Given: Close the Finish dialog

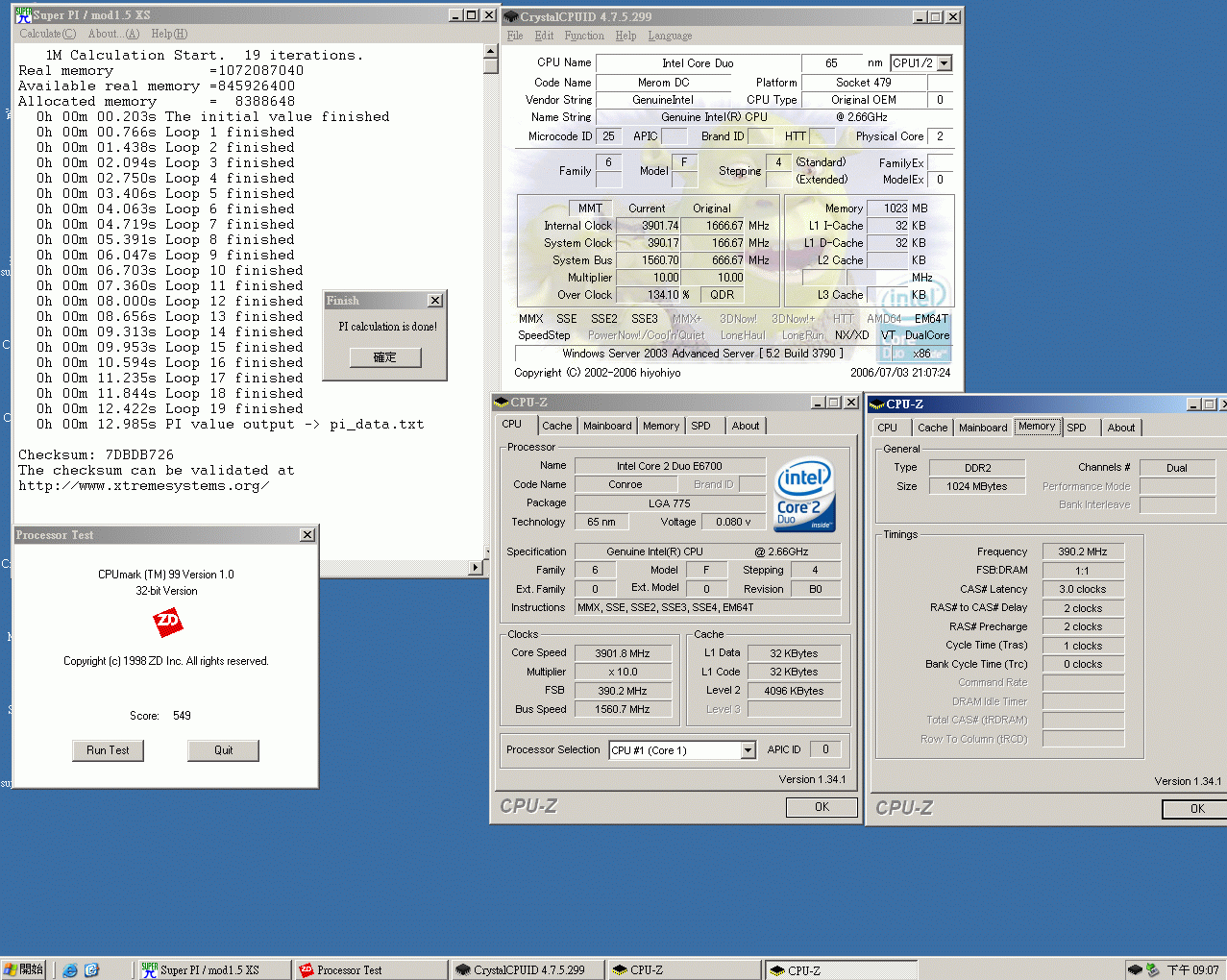Looking at the screenshot, I should (435, 301).
